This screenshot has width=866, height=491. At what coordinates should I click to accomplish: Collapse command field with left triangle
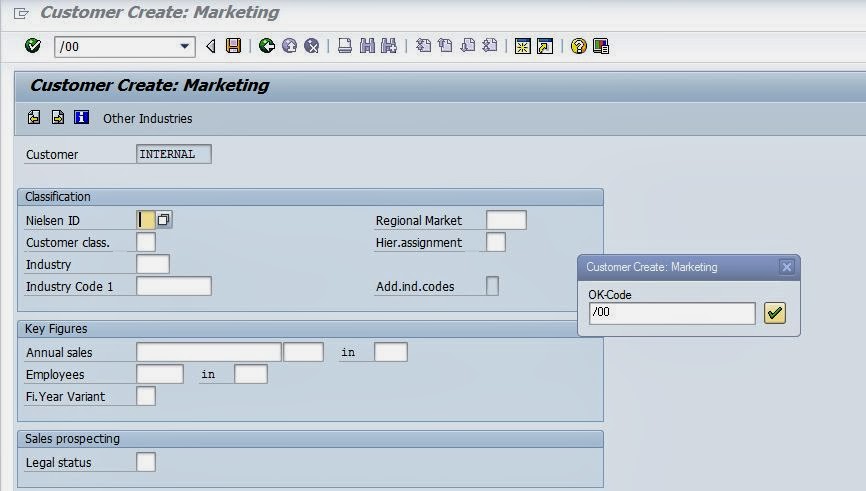point(211,46)
